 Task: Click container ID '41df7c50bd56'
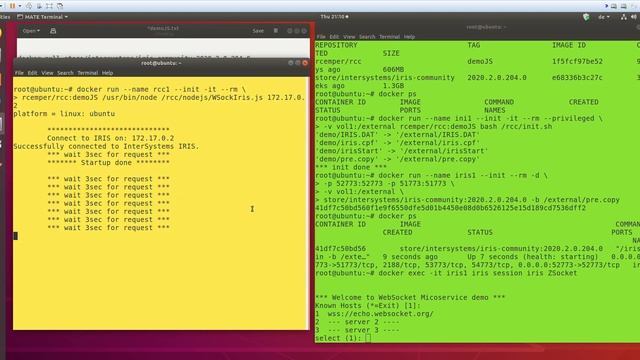[x=340, y=249]
